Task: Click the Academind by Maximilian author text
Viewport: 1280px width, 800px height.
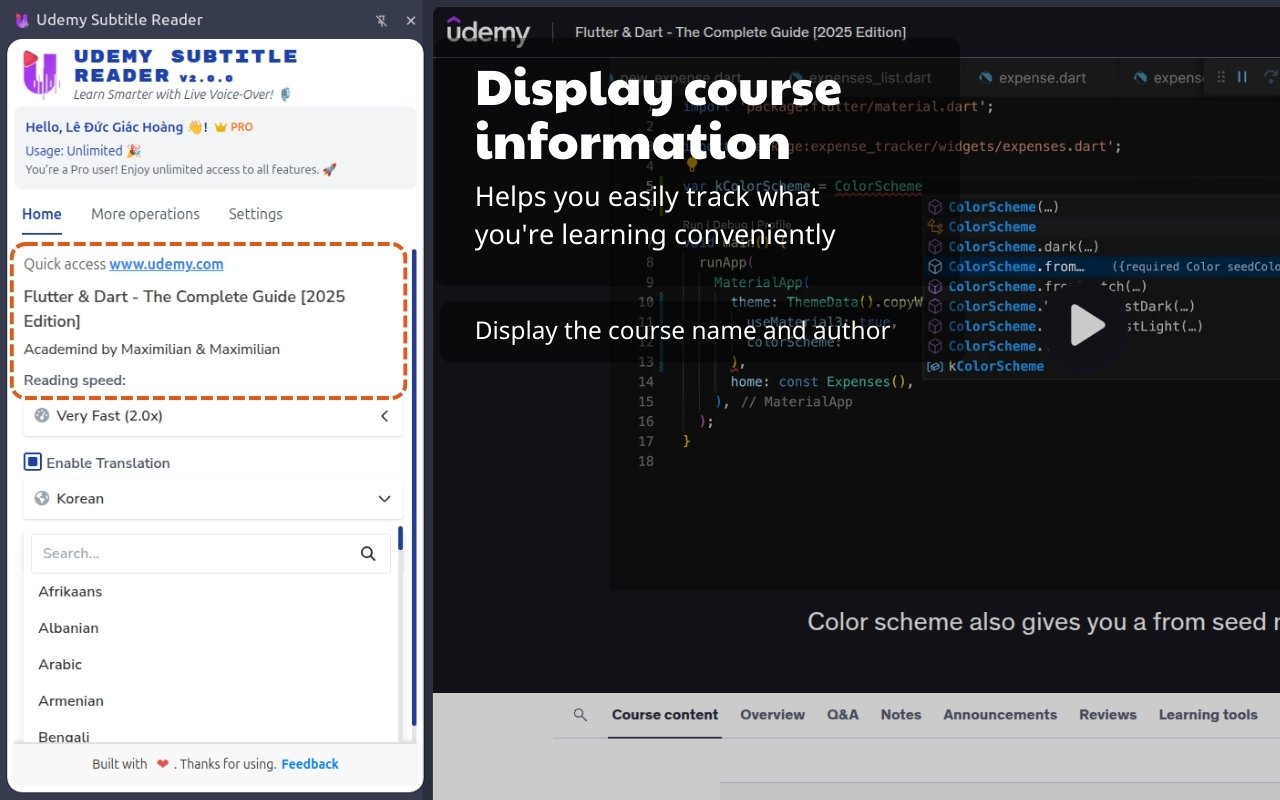Action: click(152, 349)
